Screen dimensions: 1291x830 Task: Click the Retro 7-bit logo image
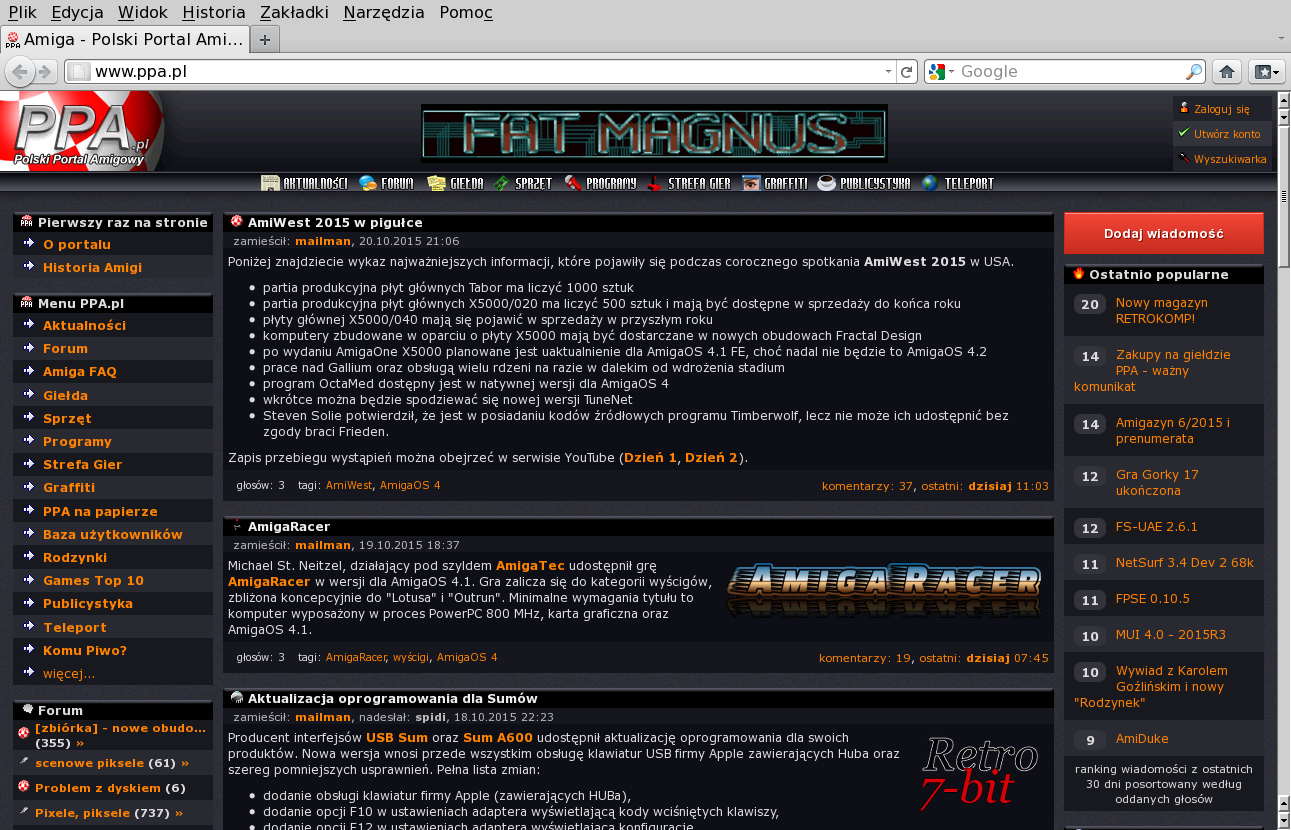tap(980, 773)
